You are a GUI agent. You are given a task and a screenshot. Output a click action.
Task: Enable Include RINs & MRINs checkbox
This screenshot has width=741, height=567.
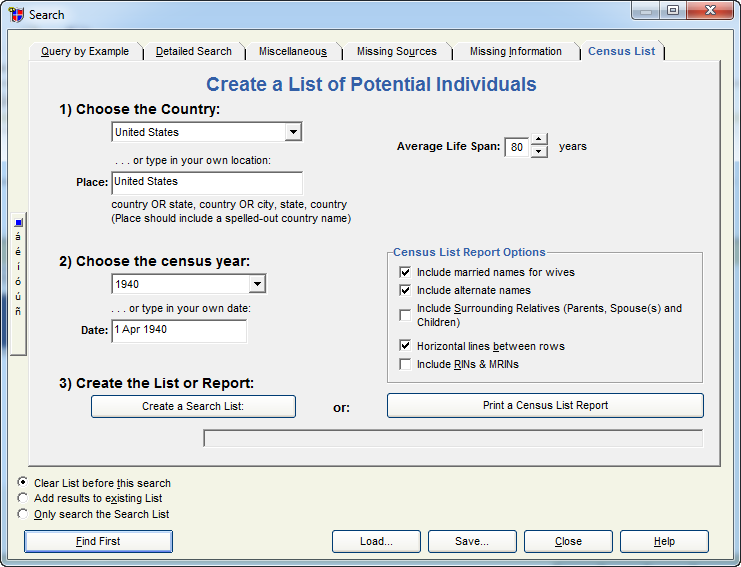point(405,364)
